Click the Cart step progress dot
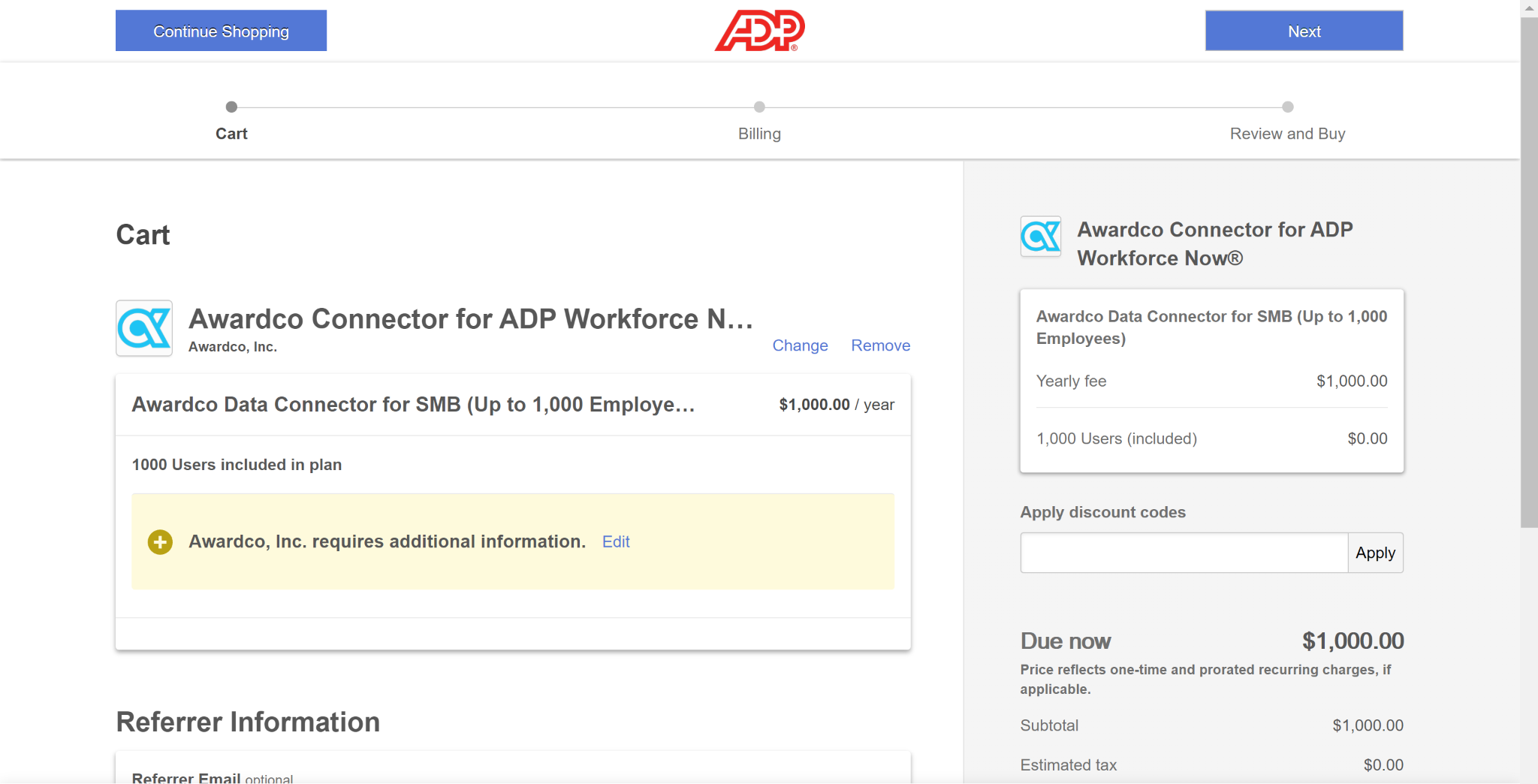This screenshot has width=1538, height=784. click(231, 107)
